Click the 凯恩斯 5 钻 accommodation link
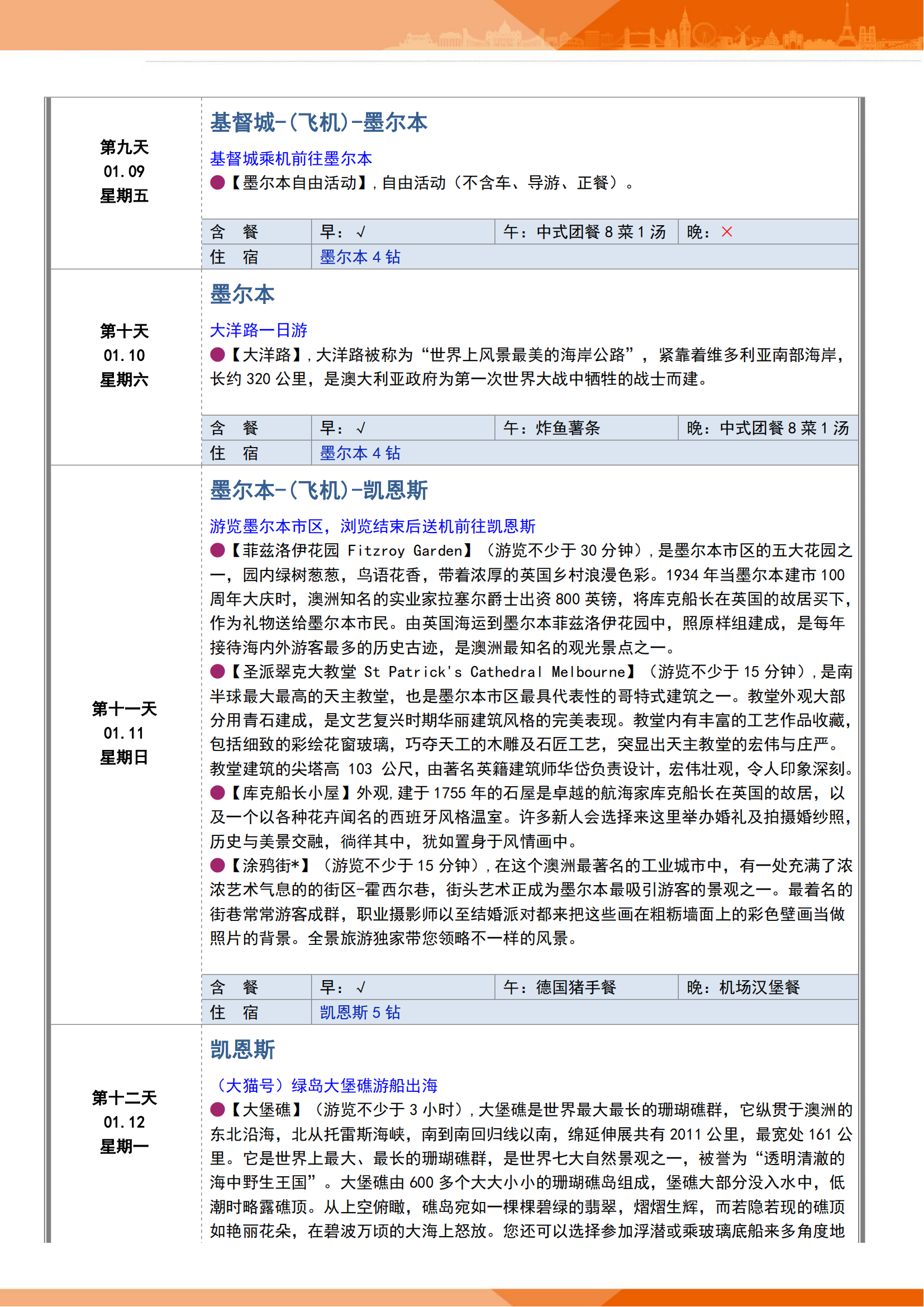 [360, 1013]
